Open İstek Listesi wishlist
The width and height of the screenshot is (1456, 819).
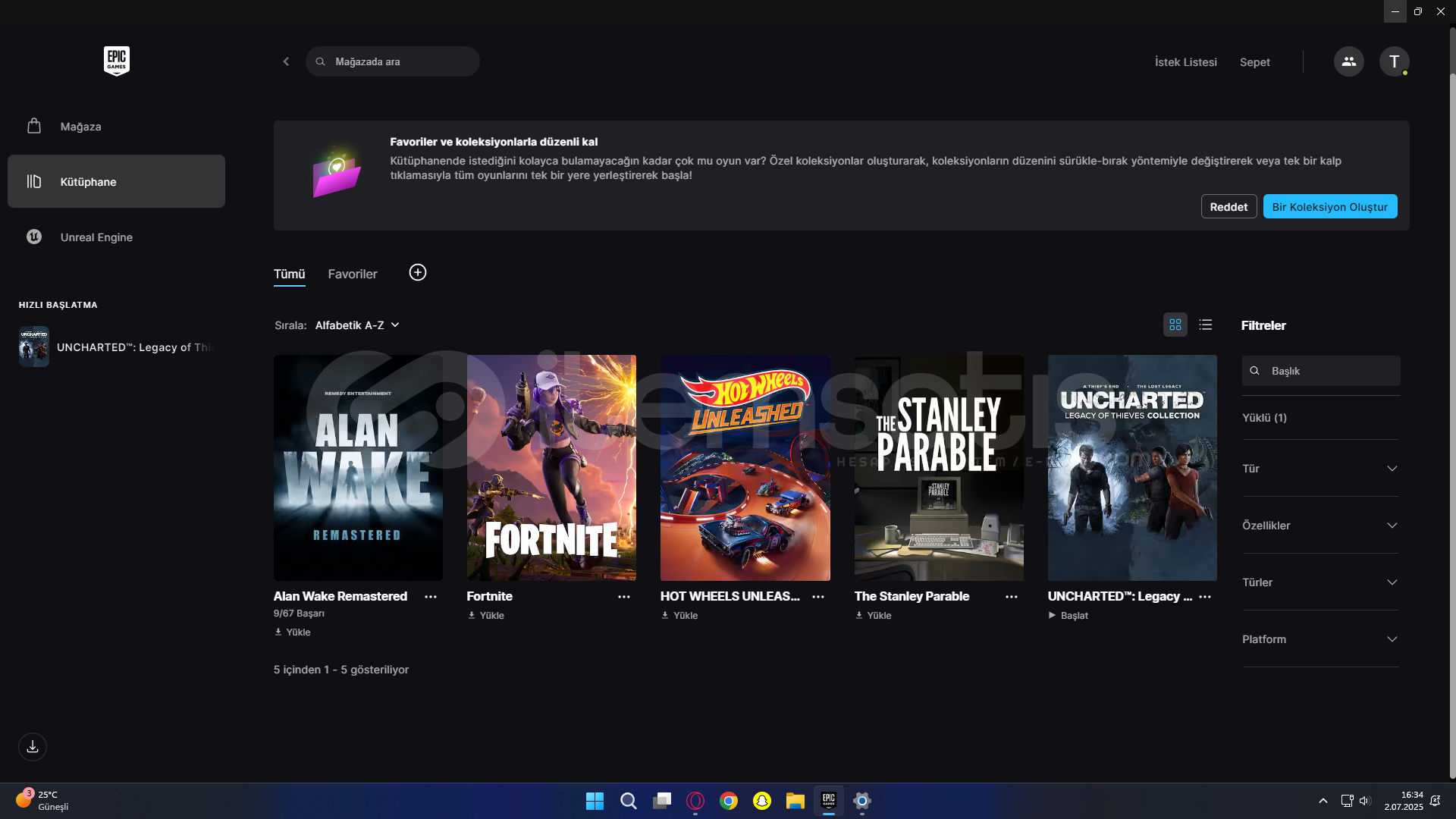[1186, 62]
